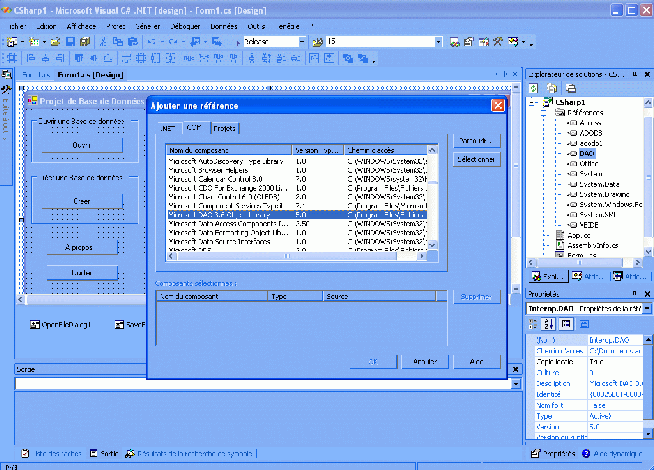Close the Ajouter une référence dialog
654x470 pixels.
click(x=498, y=106)
